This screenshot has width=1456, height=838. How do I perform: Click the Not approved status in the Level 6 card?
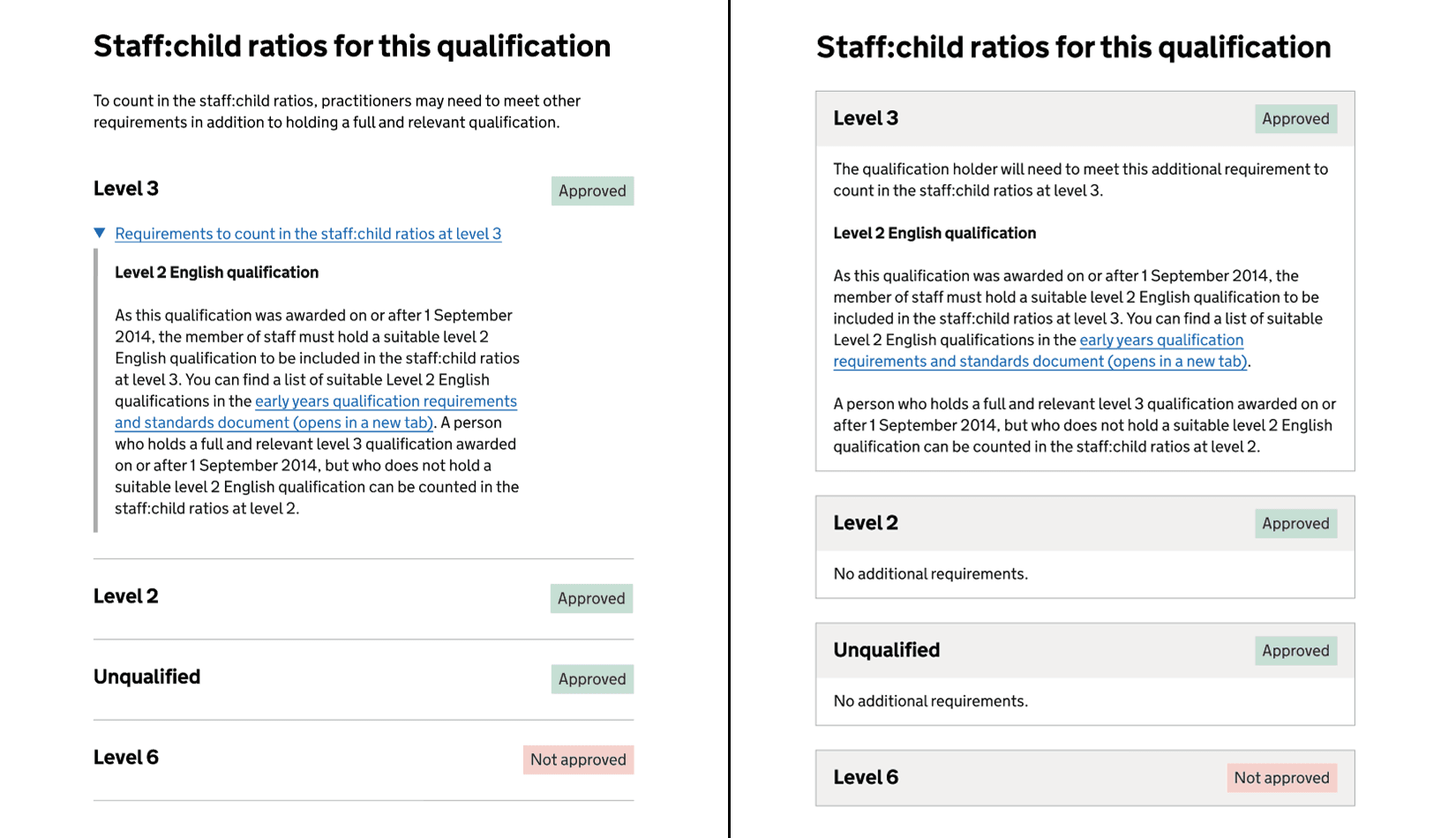(x=1281, y=777)
